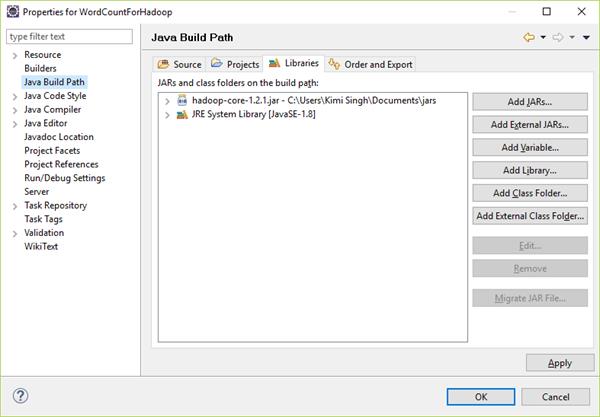Click the Source tab icon

[164, 64]
